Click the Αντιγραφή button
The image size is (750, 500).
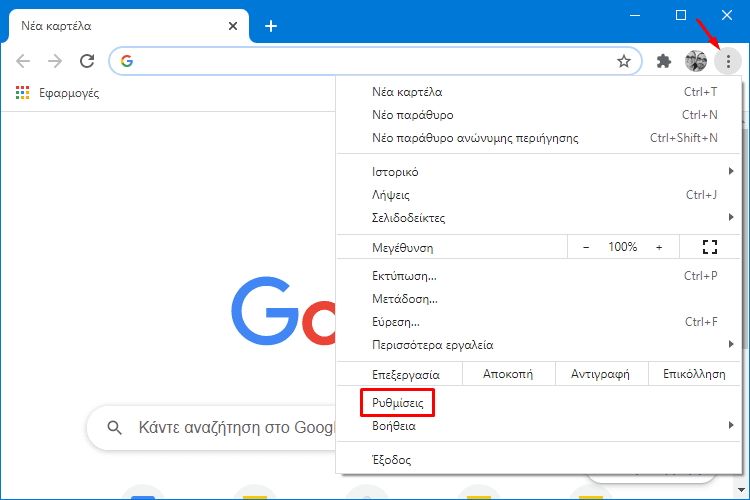coord(601,374)
